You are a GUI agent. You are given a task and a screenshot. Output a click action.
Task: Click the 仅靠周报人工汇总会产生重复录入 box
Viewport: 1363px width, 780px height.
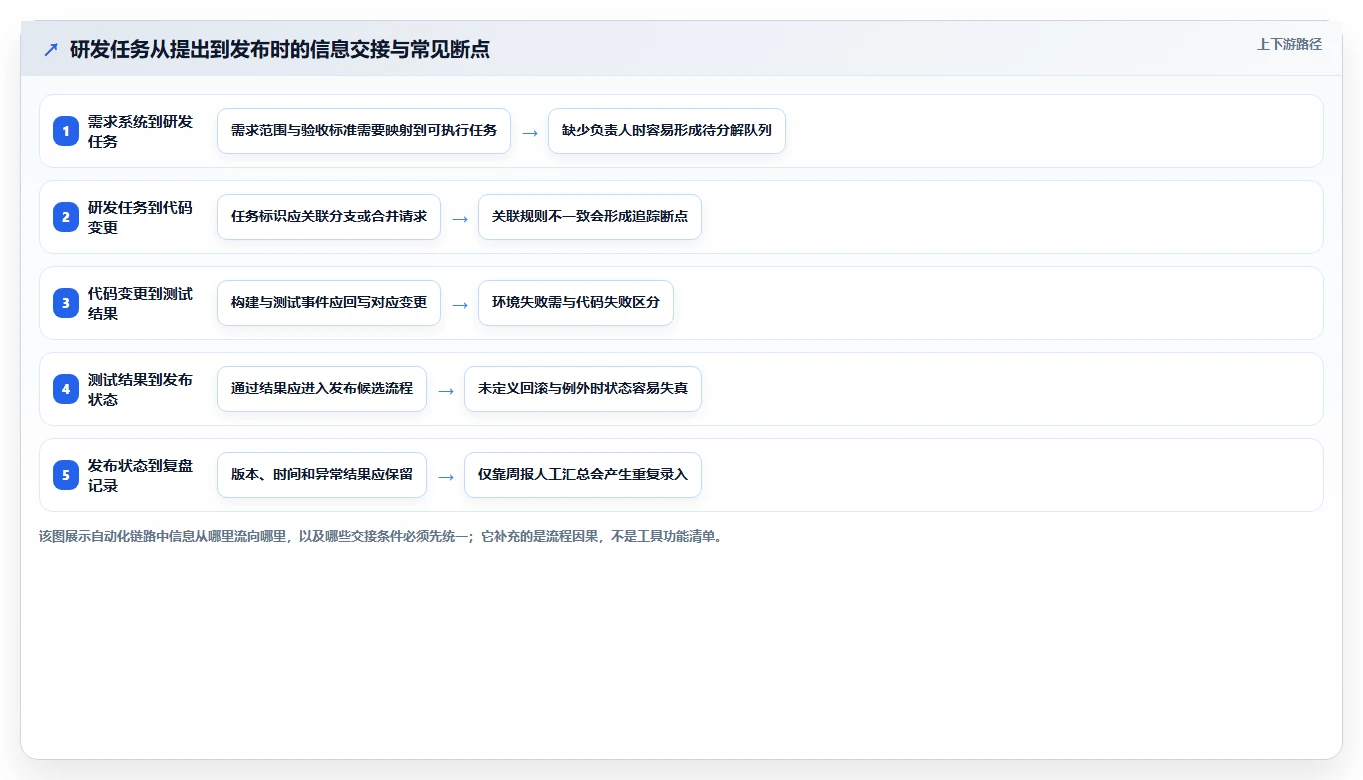583,475
